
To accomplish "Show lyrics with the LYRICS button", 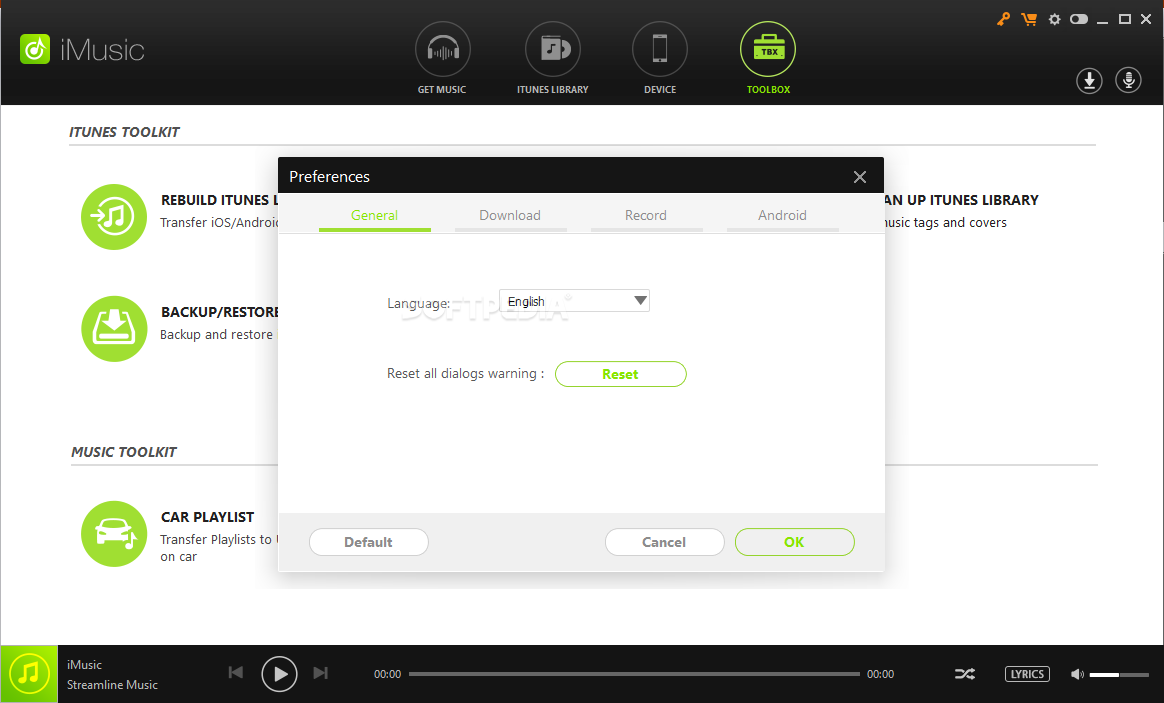I will click(x=1027, y=674).
